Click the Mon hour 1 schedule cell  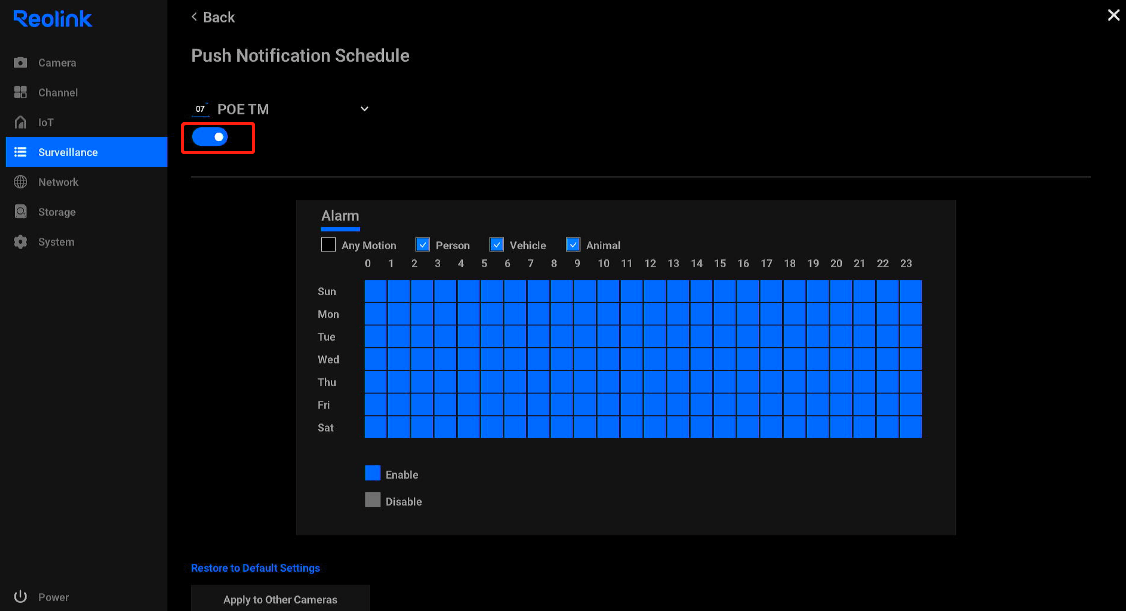click(x=399, y=314)
